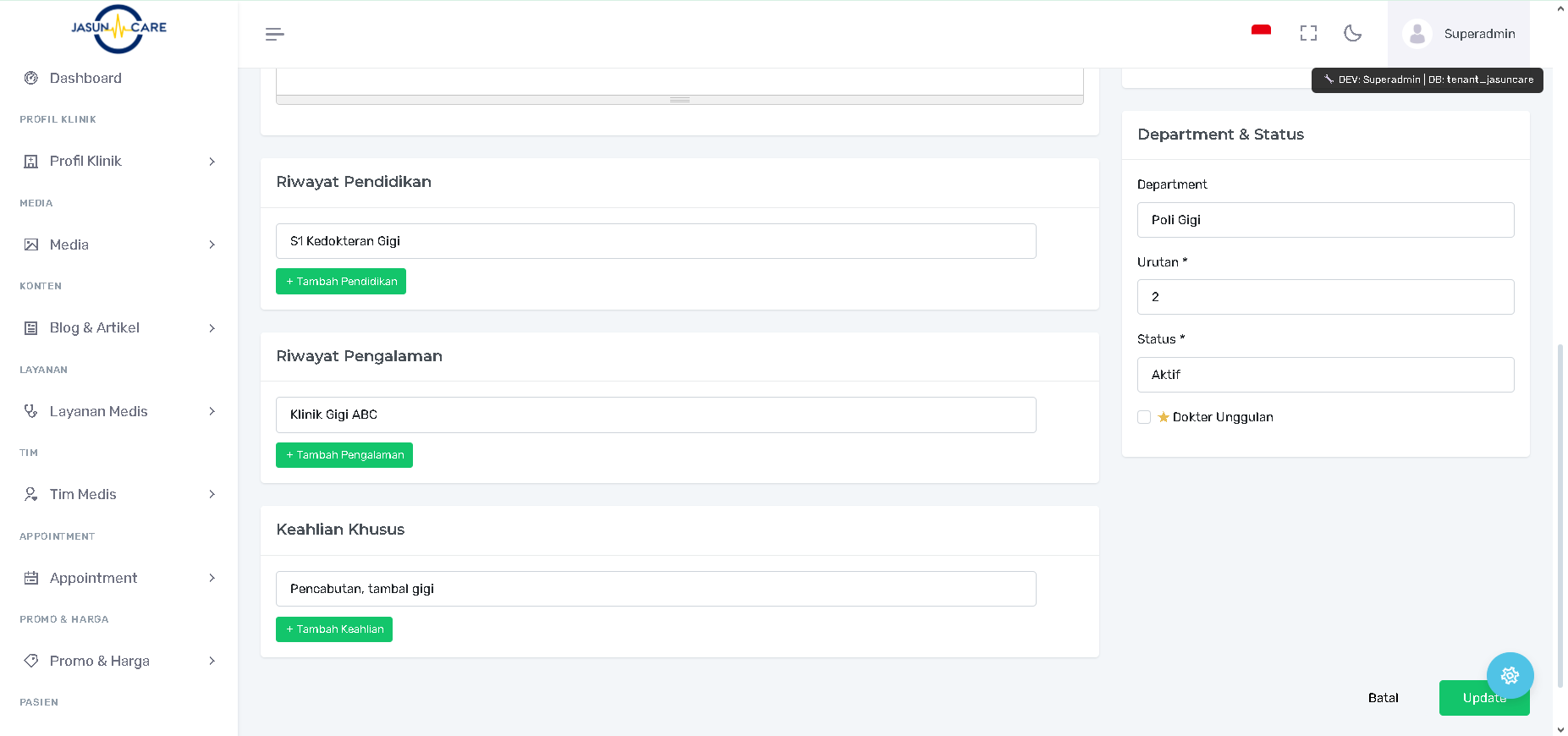Viewport: 1568px width, 736px height.
Task: Open the floating settings gear button
Action: click(x=1510, y=674)
